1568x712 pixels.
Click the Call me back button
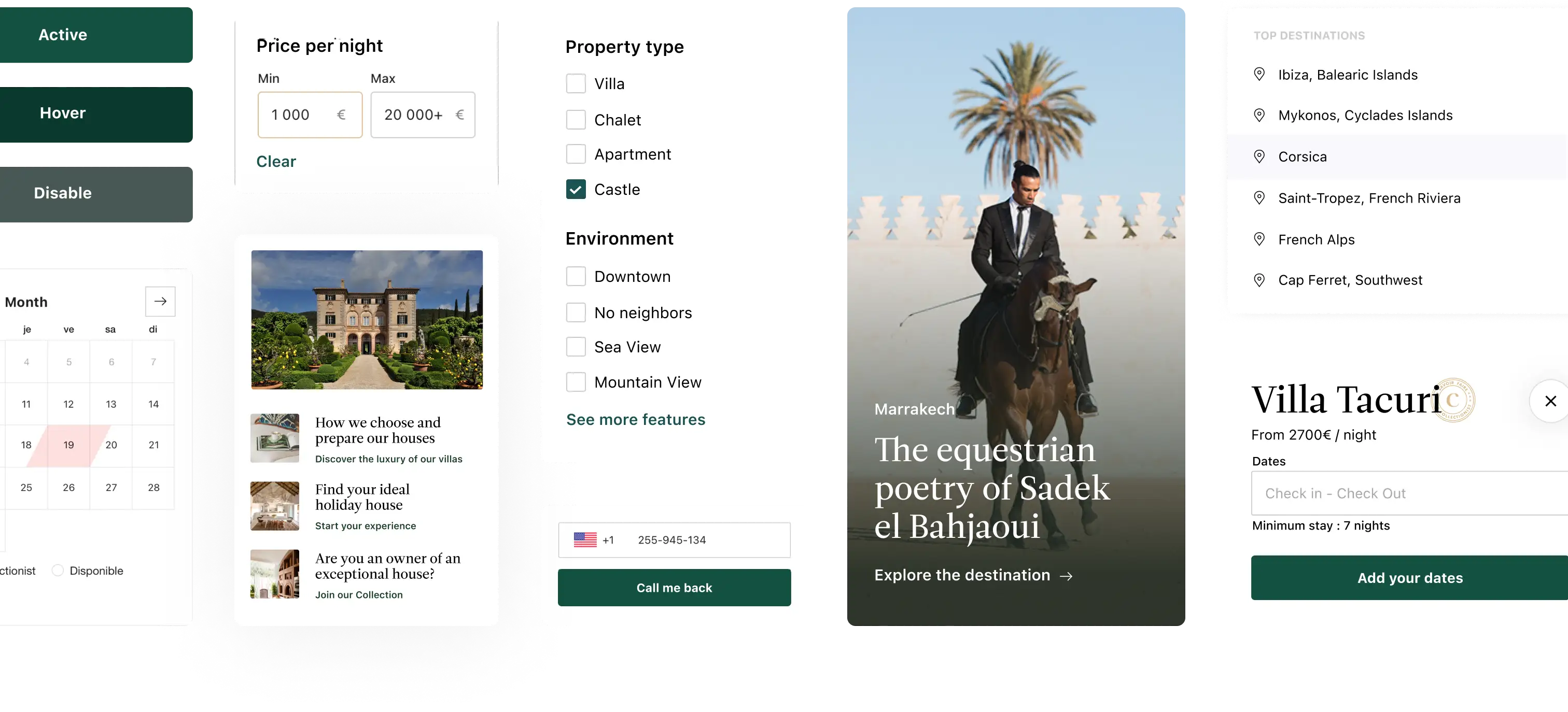click(675, 588)
